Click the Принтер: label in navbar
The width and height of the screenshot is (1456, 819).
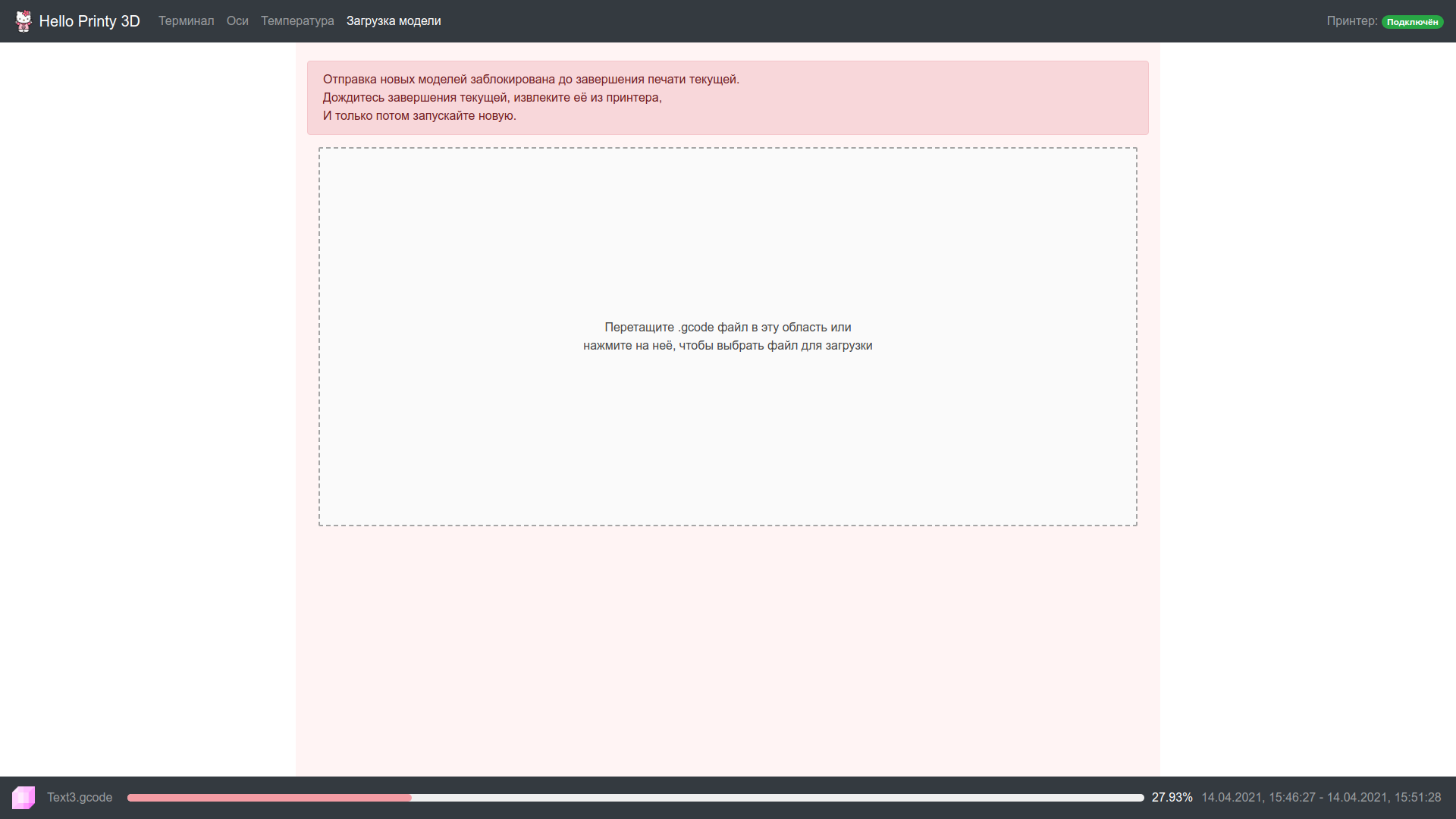pyautogui.click(x=1351, y=21)
